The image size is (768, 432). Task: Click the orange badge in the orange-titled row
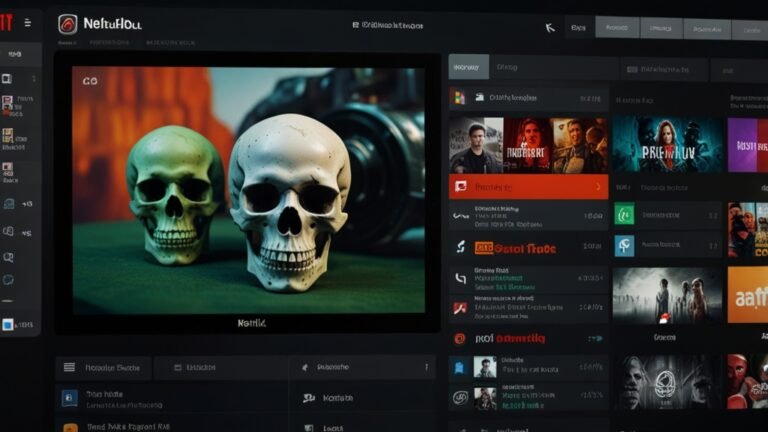point(483,248)
